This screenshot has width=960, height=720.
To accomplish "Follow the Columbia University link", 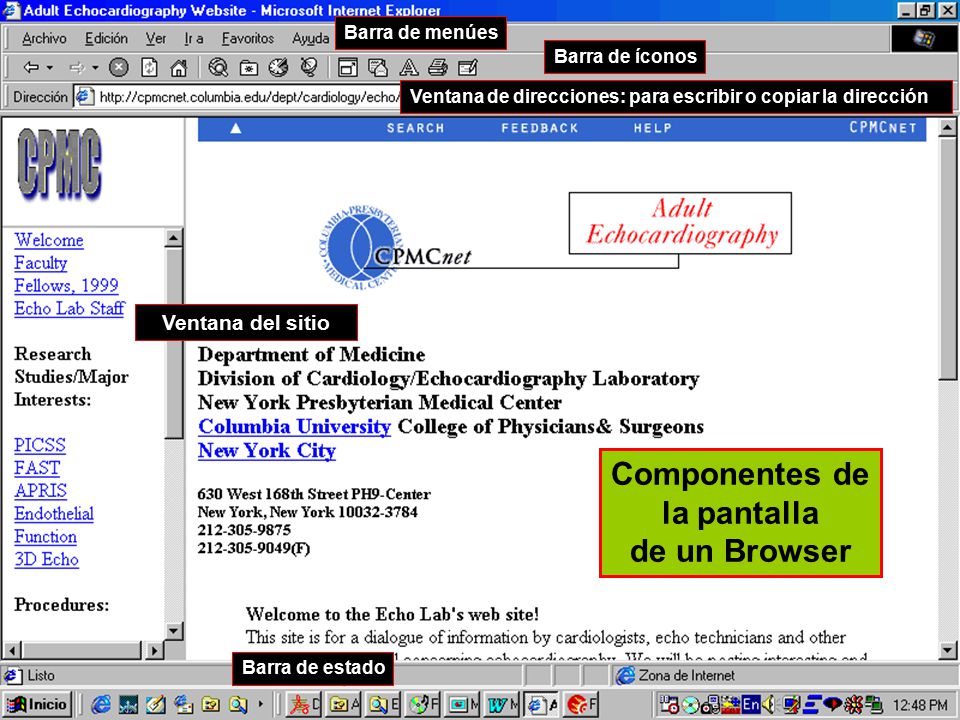I will click(294, 427).
